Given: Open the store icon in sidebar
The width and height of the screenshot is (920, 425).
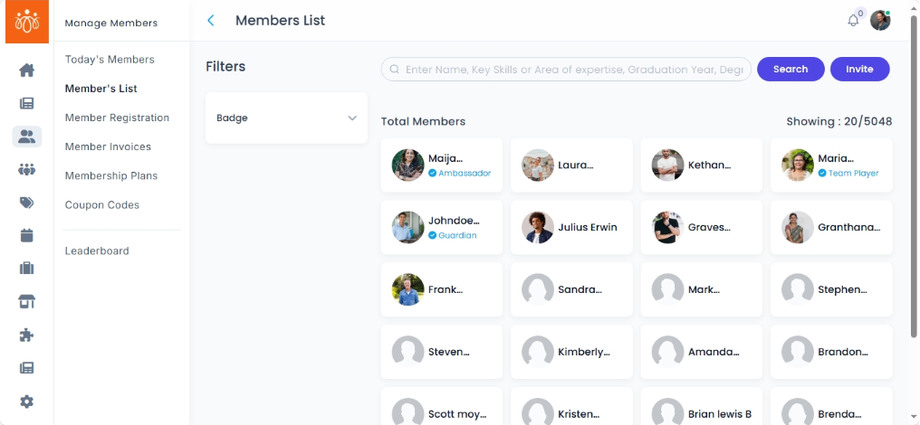Looking at the screenshot, I should 27,301.
